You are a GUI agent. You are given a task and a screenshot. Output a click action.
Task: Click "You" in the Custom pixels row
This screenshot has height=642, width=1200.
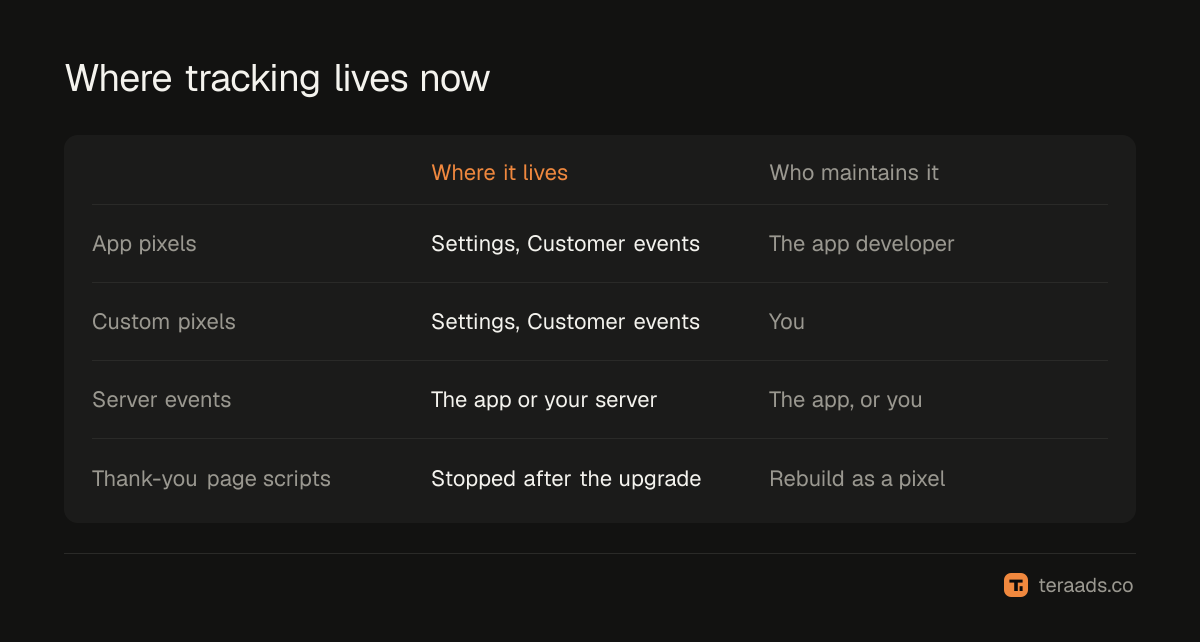(787, 322)
